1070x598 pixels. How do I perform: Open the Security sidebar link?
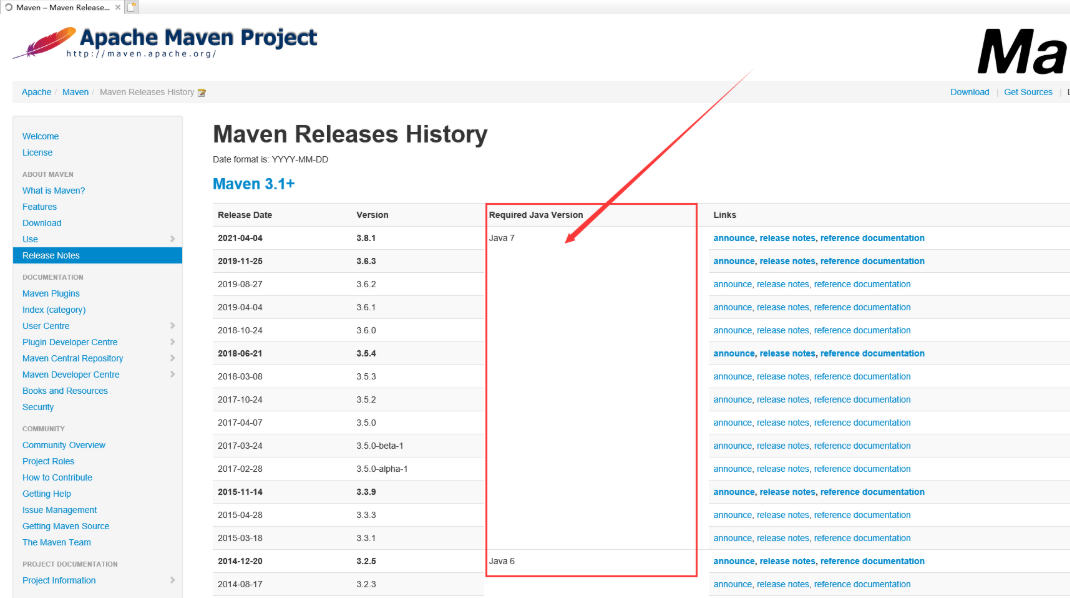(38, 407)
